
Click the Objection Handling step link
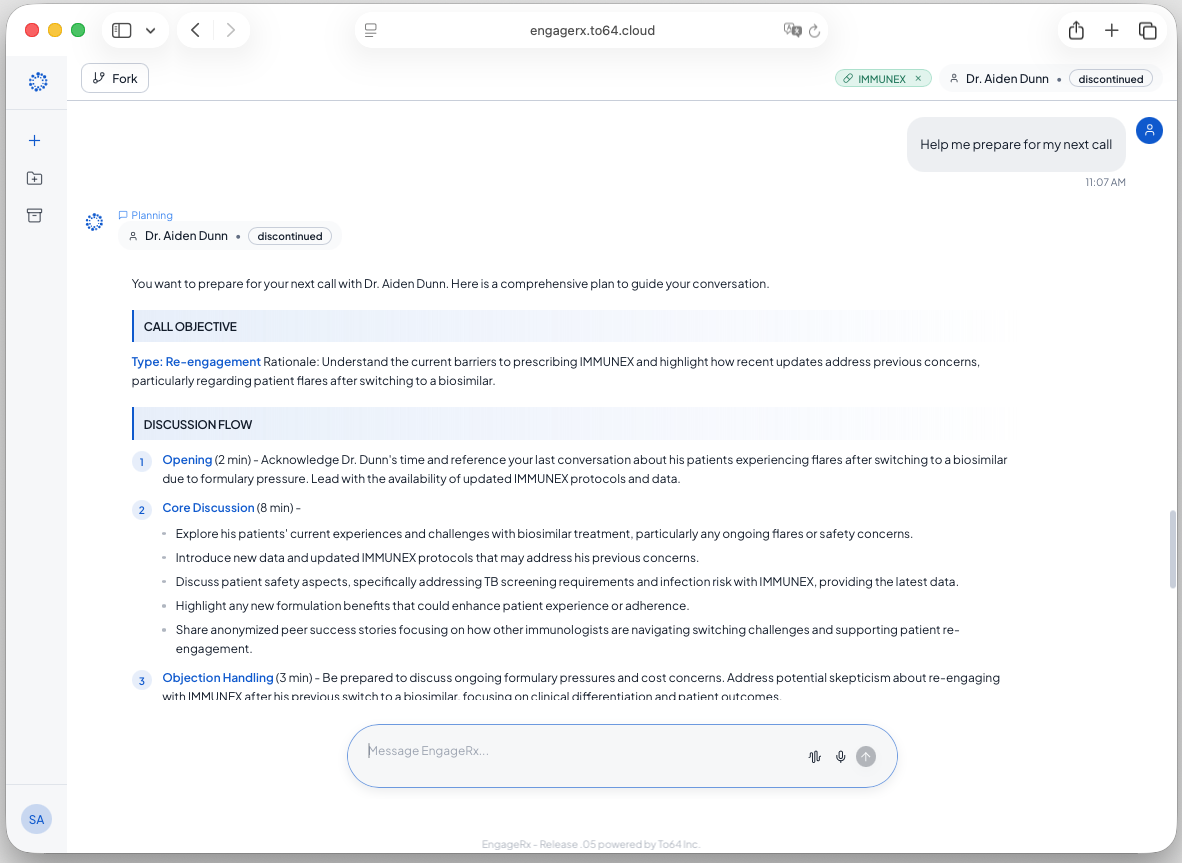point(218,678)
